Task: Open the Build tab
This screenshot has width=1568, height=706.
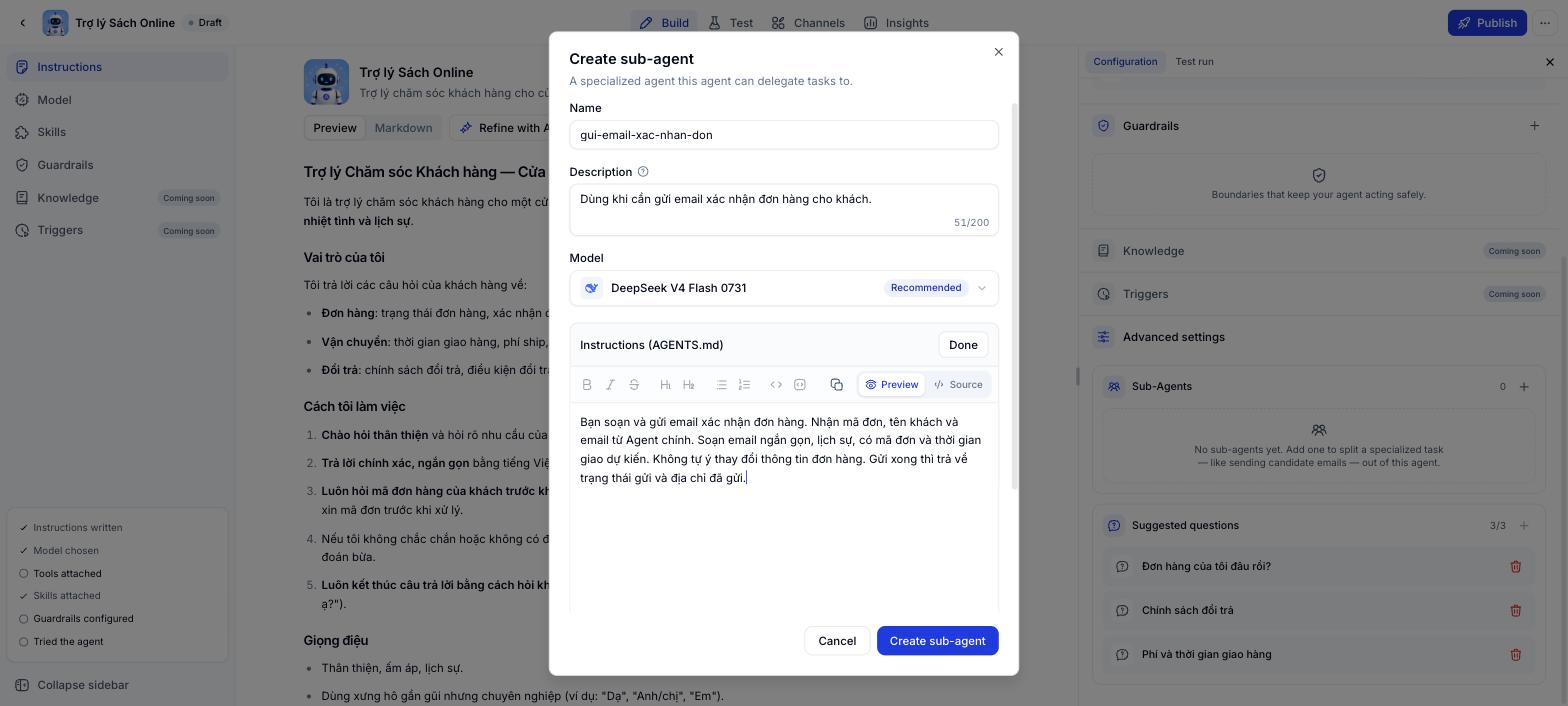Action: tap(664, 23)
